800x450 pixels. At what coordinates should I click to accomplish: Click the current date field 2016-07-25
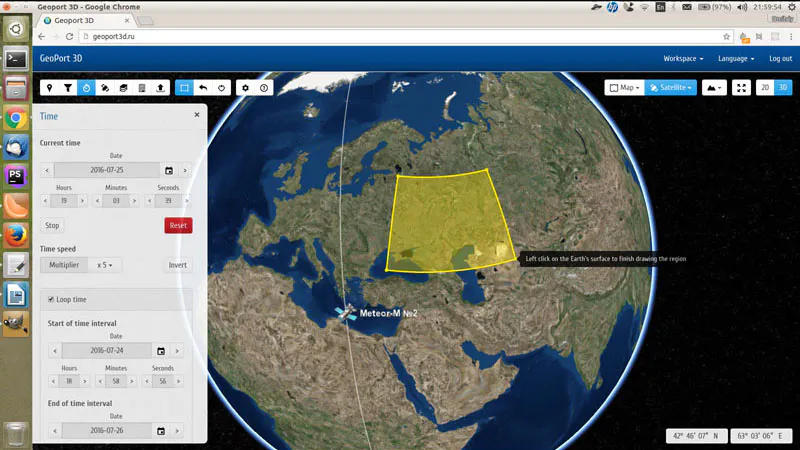[107, 170]
